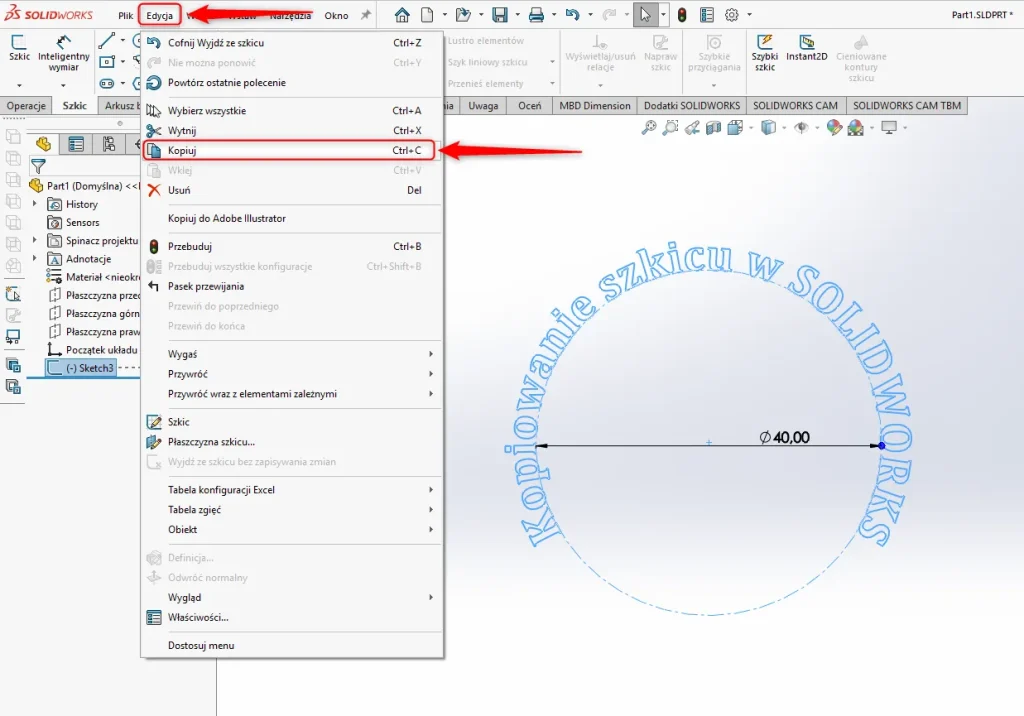
Task: Select Powtórz ostatnie polecenie
Action: [x=292, y=82]
